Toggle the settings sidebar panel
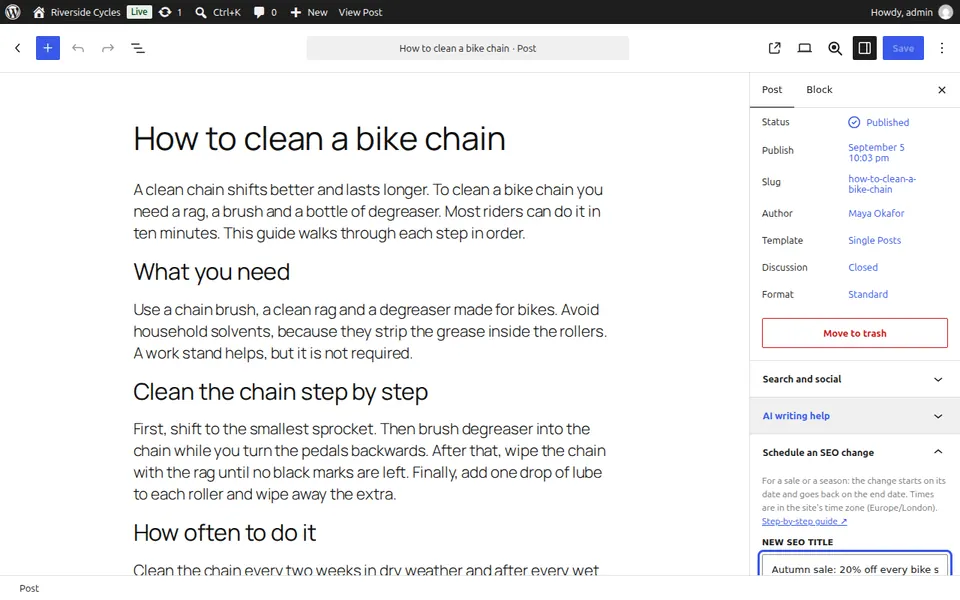 (x=864, y=48)
